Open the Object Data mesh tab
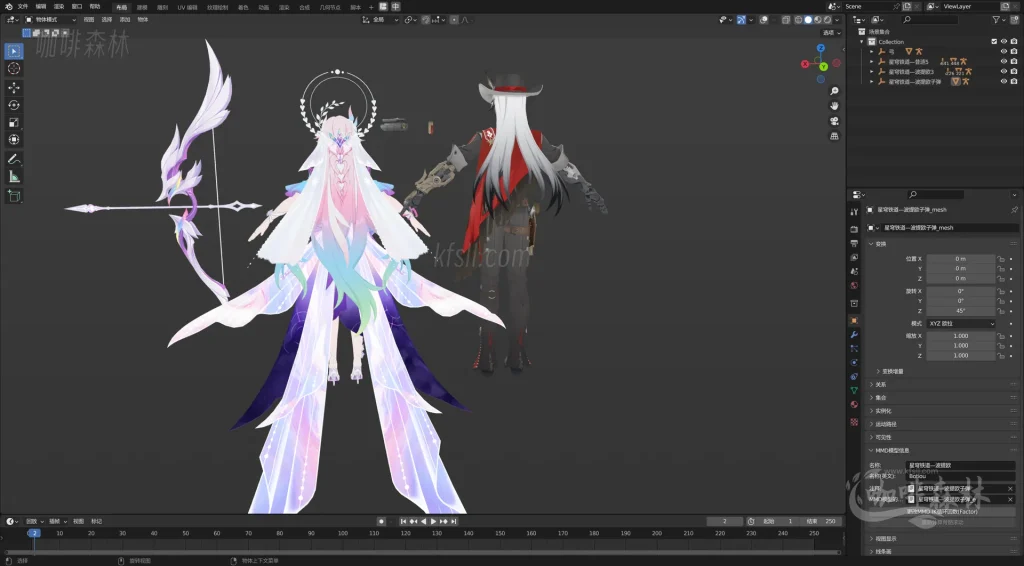 (854, 390)
